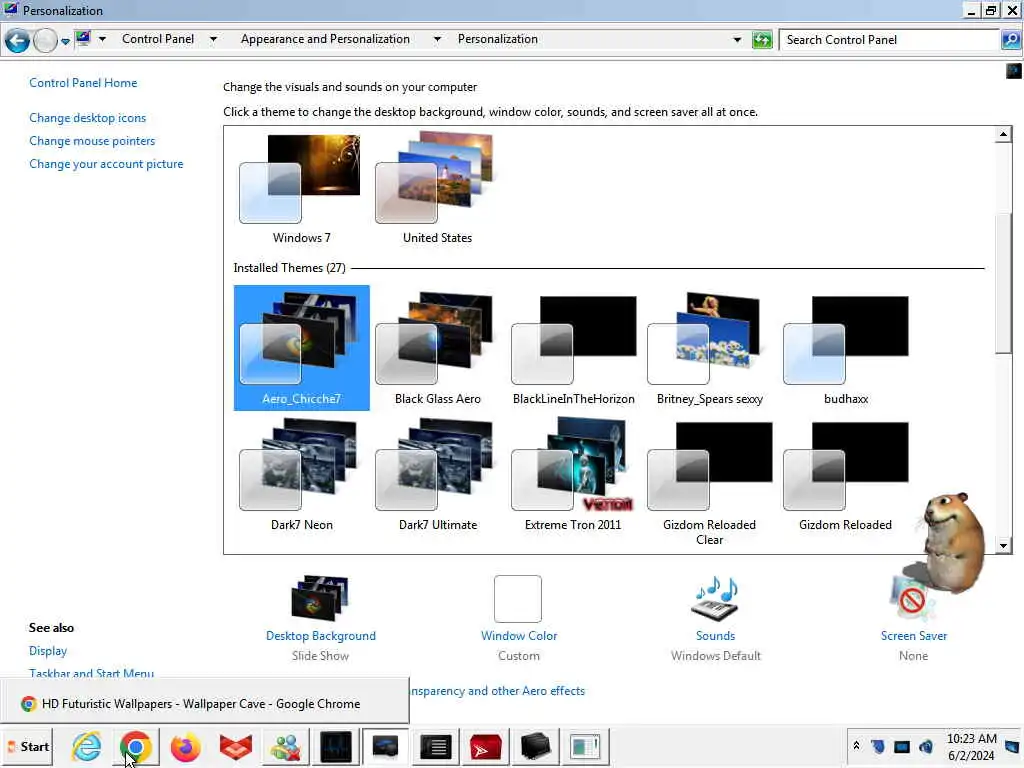
Task: Click the Forward navigation arrow
Action: point(45,40)
